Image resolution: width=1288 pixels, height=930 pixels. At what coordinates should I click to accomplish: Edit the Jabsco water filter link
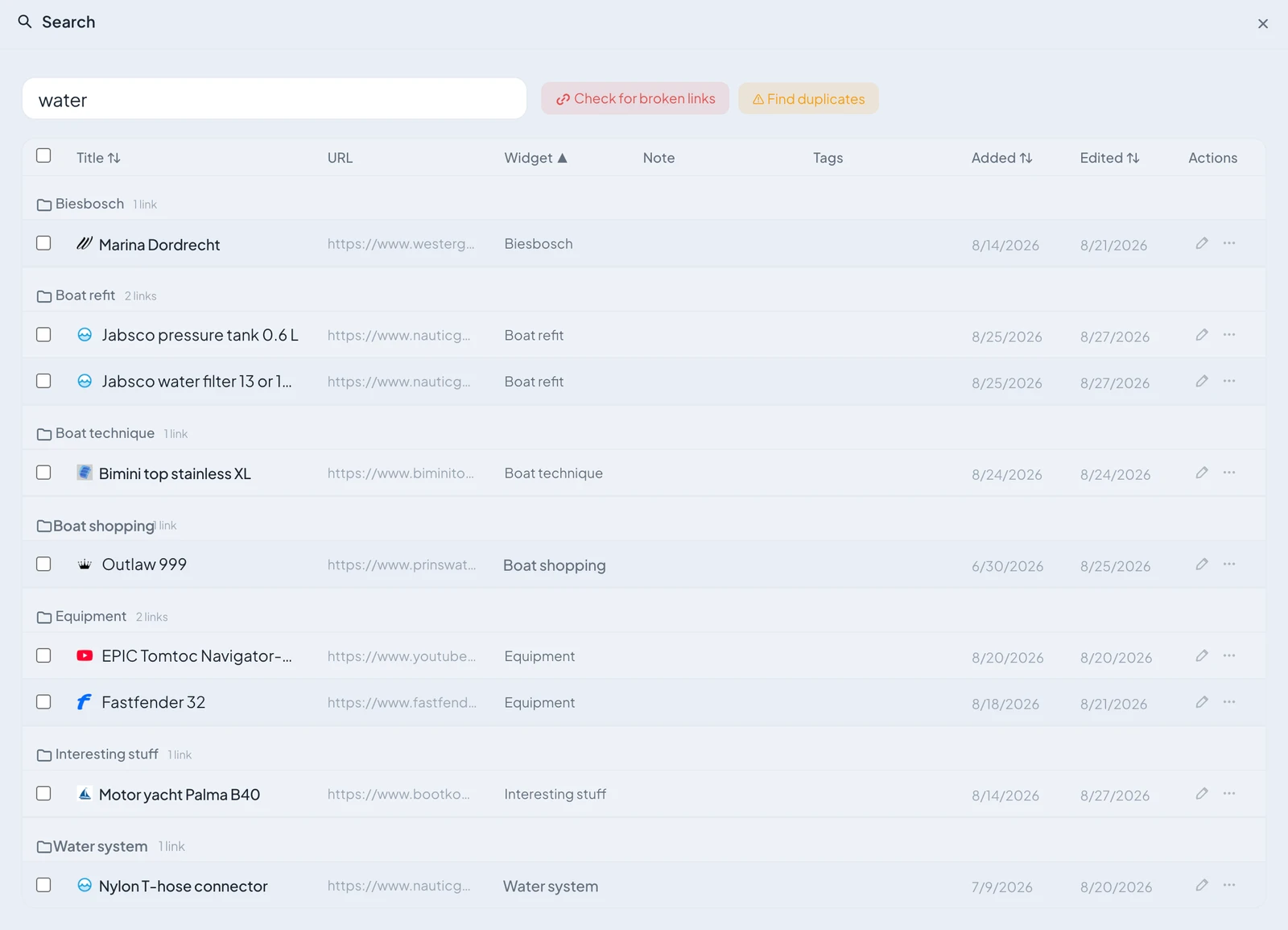tap(1202, 381)
